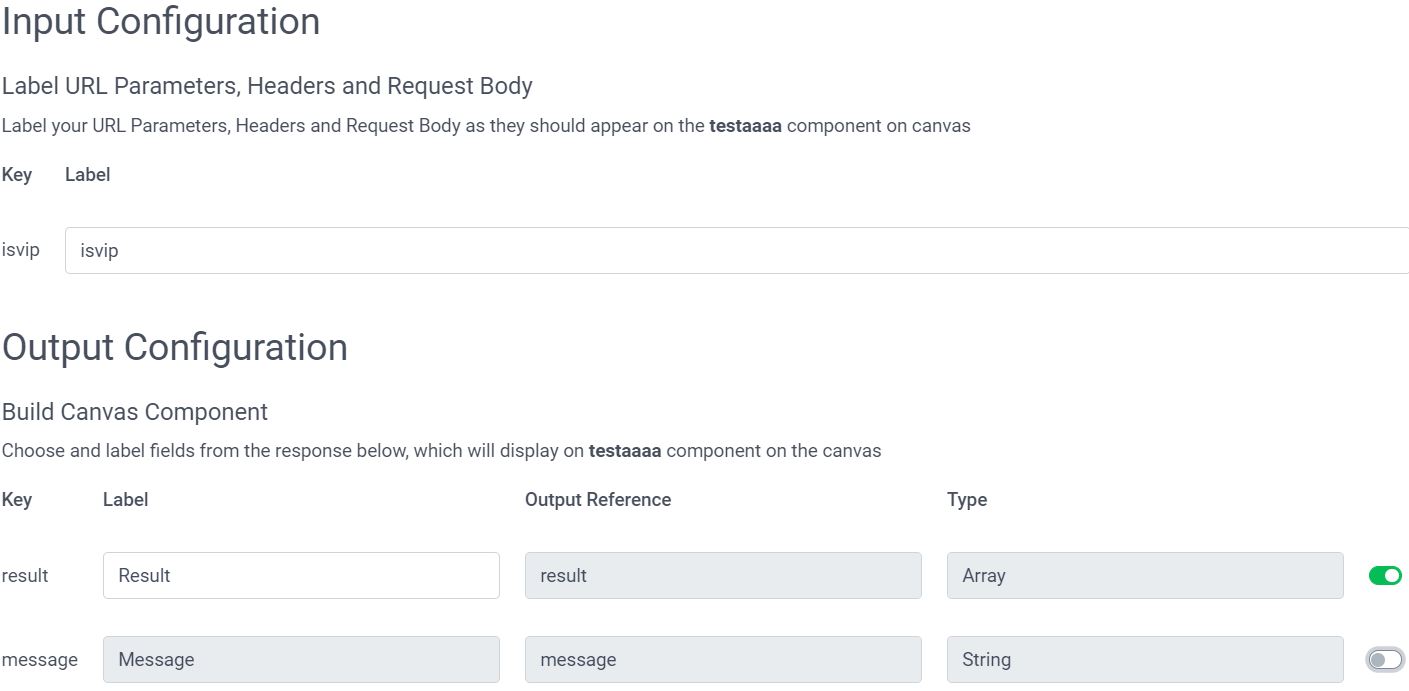Click the Label URL Parameters subheading
1409x691 pixels.
(267, 86)
